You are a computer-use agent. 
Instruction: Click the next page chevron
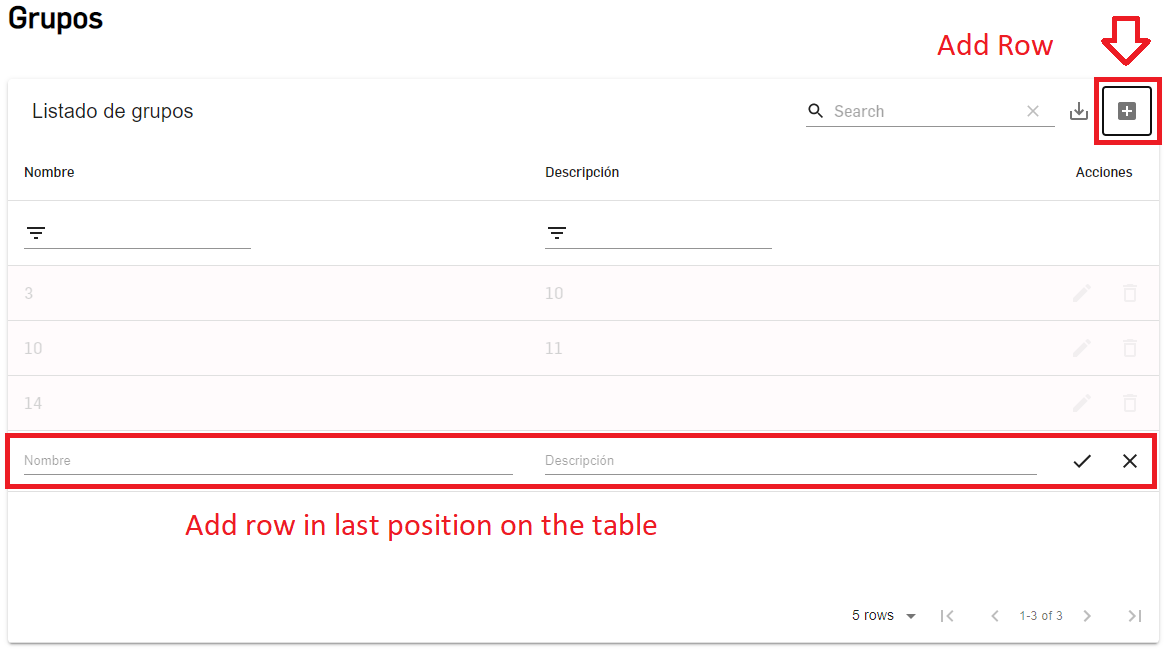(1087, 615)
